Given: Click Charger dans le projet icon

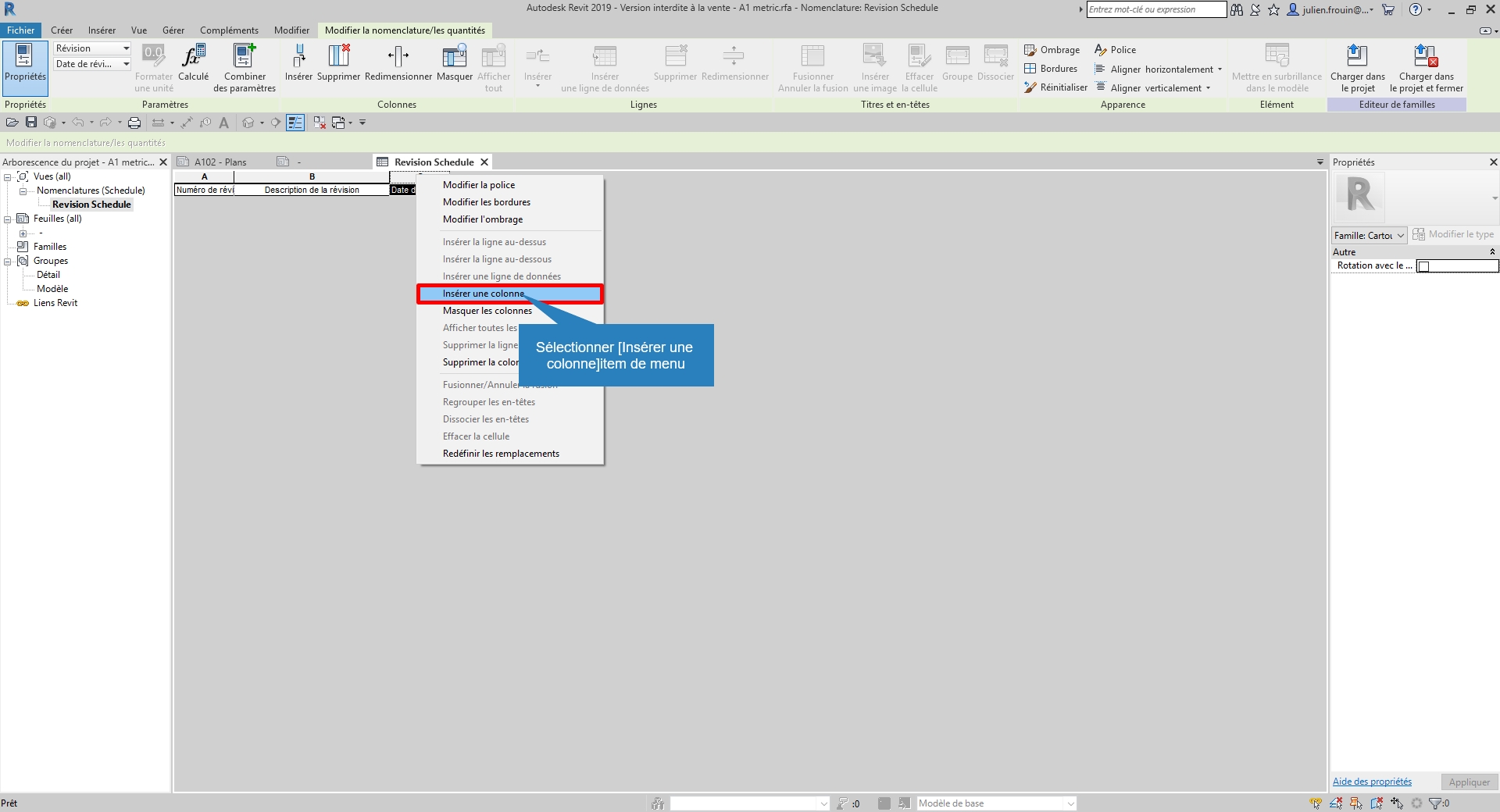Looking at the screenshot, I should (x=1357, y=57).
